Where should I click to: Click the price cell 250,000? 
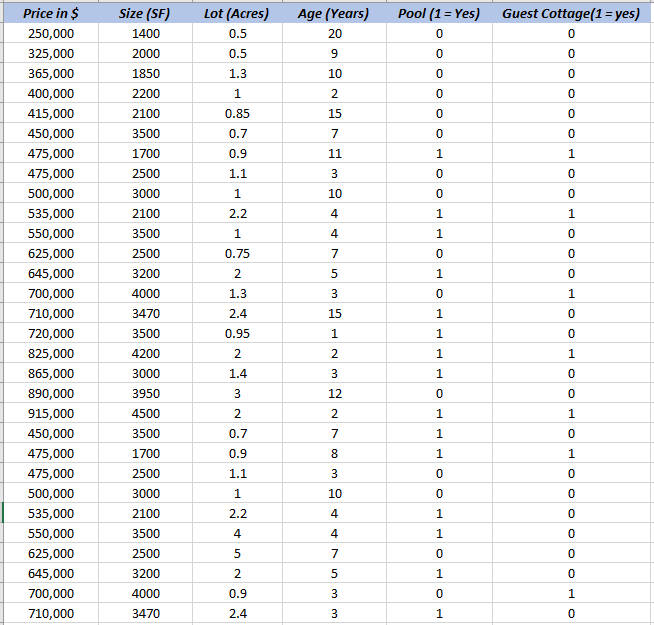click(51, 33)
